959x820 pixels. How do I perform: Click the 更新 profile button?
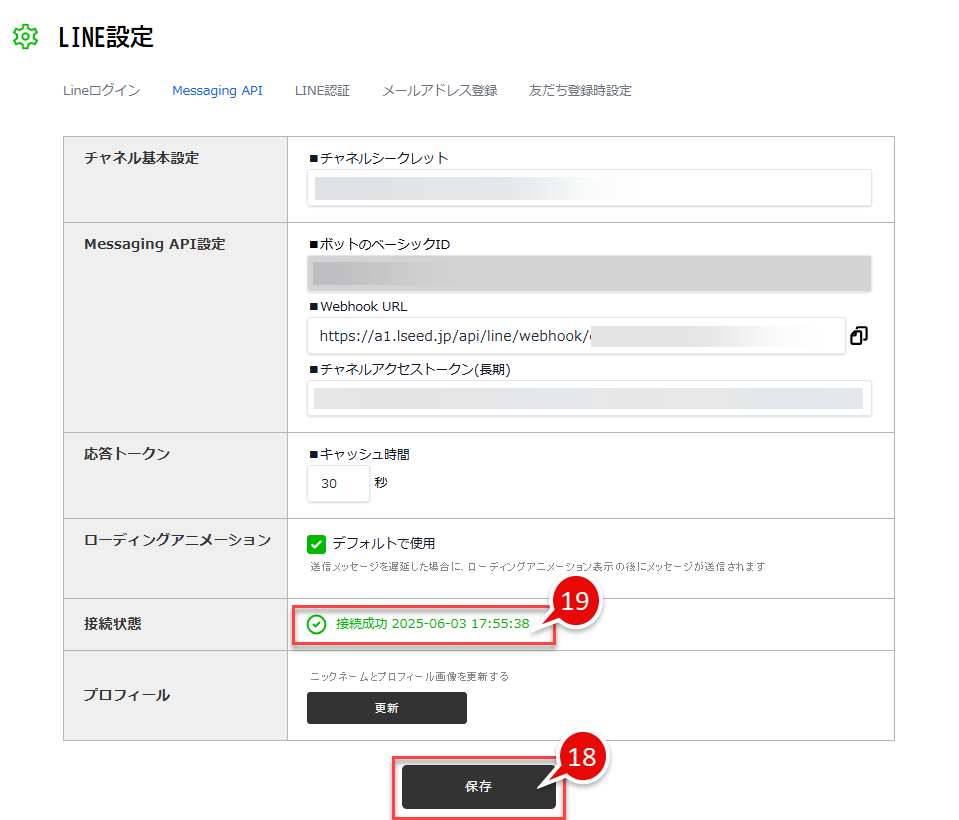coord(386,708)
